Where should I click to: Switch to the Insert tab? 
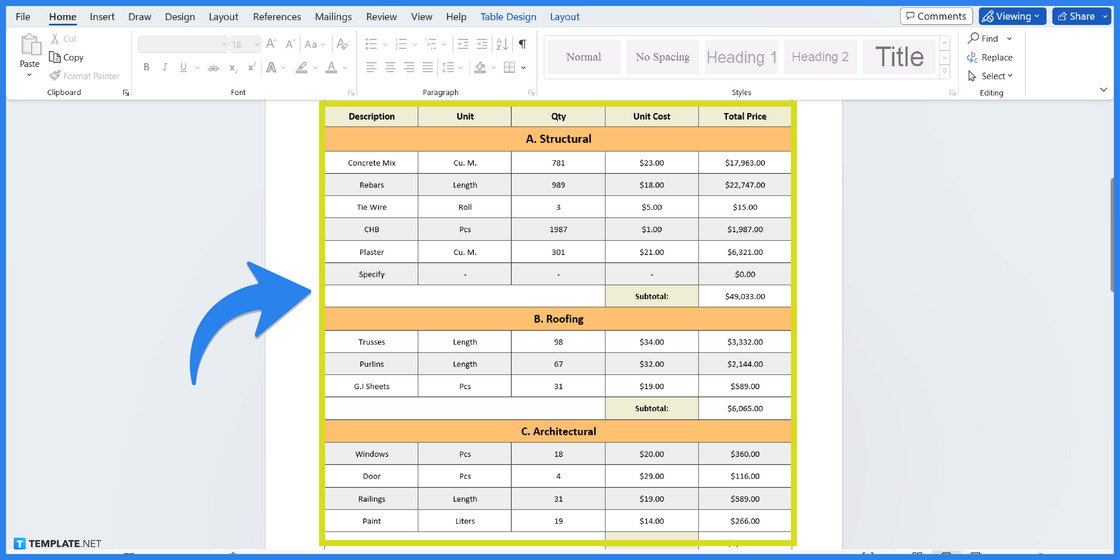click(102, 16)
